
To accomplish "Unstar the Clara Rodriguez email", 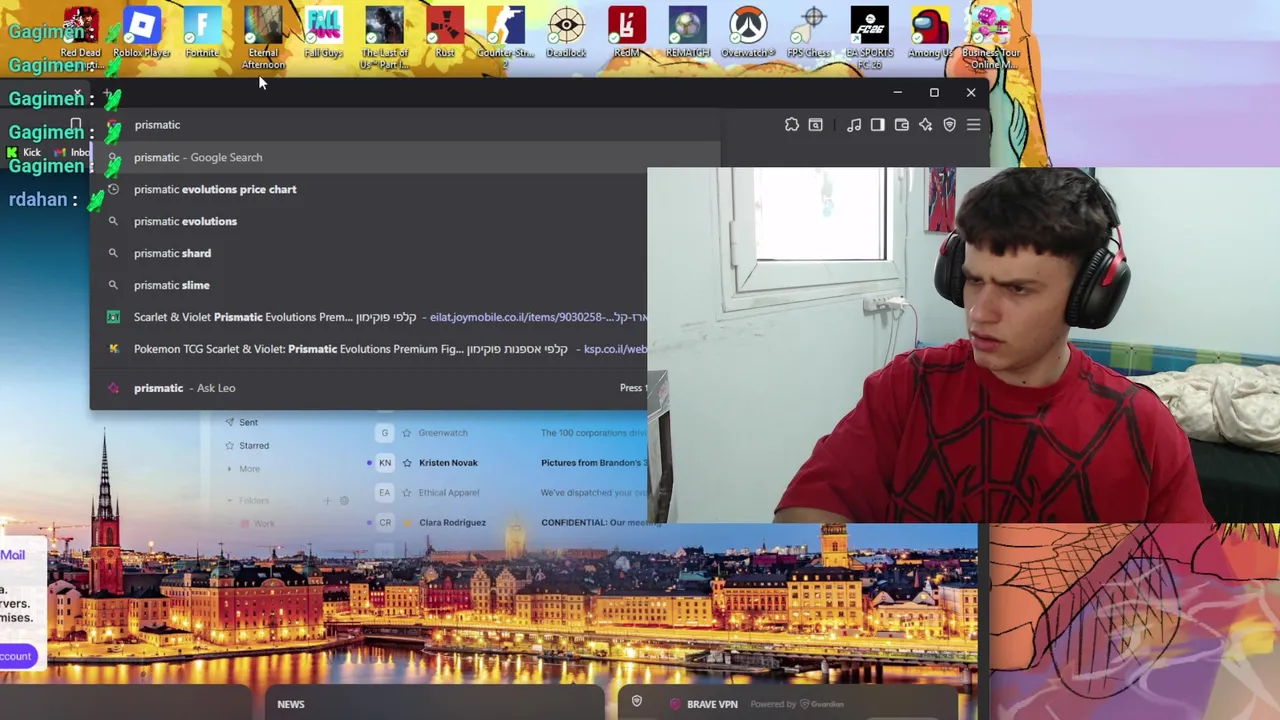I will point(407,523).
